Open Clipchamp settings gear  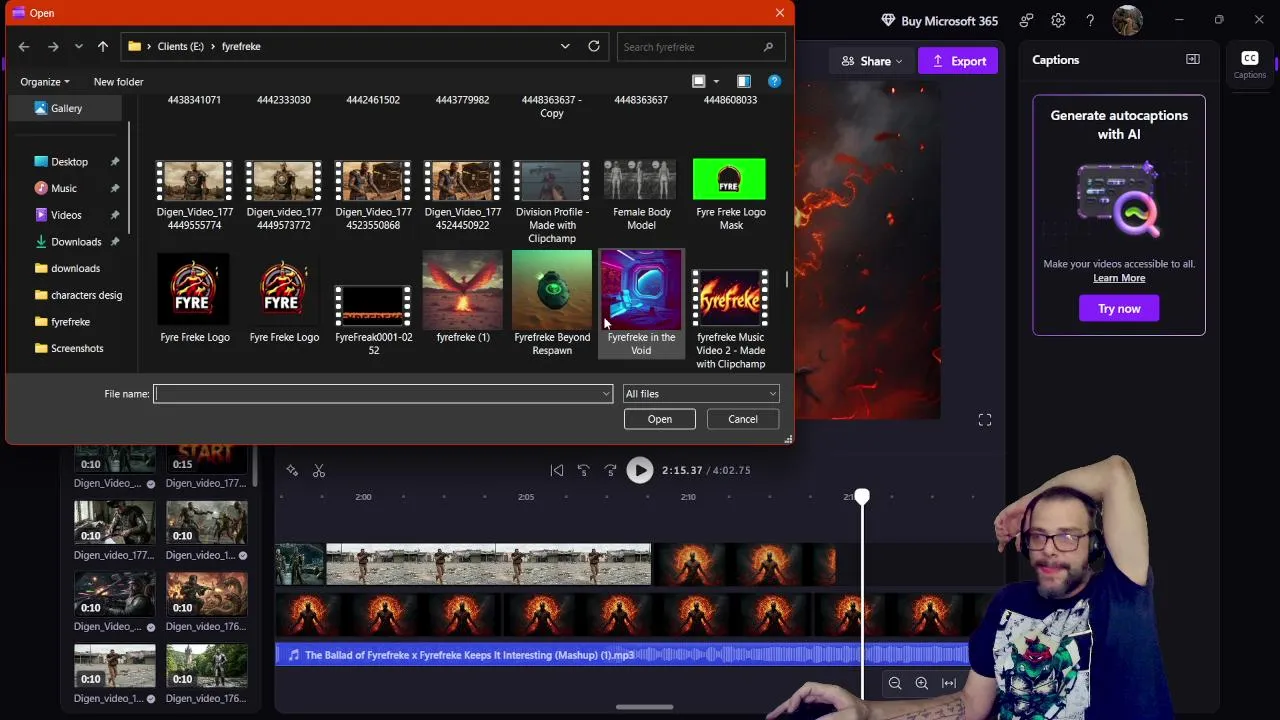[x=1058, y=20]
